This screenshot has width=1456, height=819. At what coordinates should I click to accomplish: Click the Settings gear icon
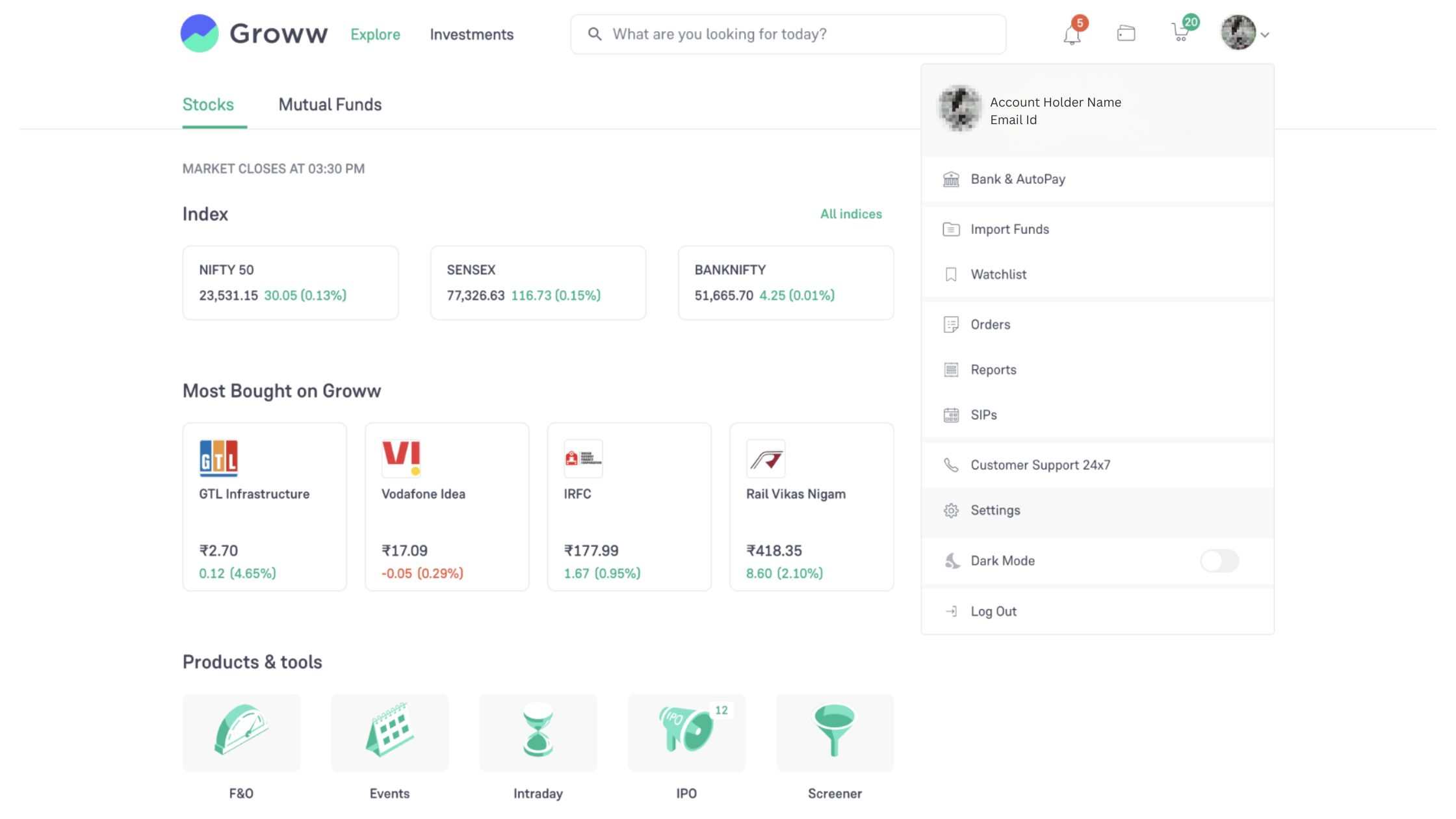(951, 511)
